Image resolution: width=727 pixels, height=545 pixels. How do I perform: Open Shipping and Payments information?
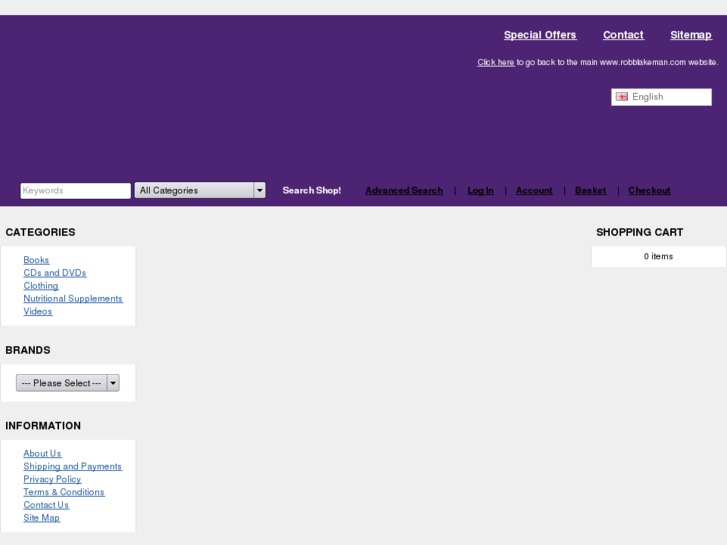point(72,466)
